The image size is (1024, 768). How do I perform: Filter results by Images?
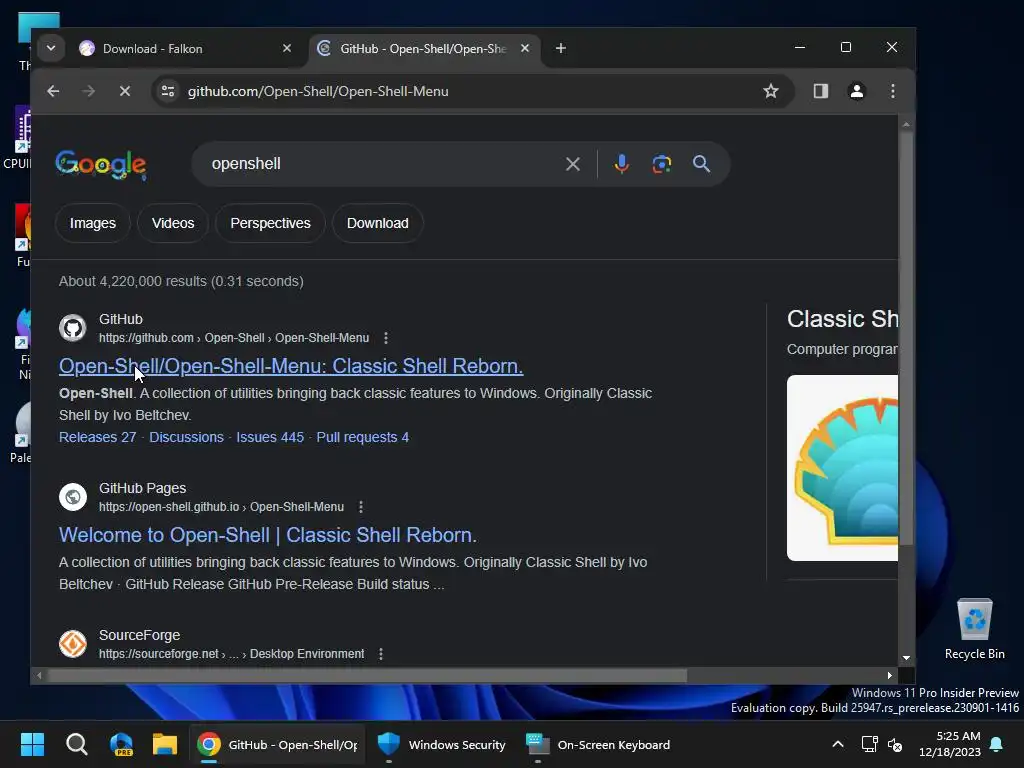coord(93,223)
